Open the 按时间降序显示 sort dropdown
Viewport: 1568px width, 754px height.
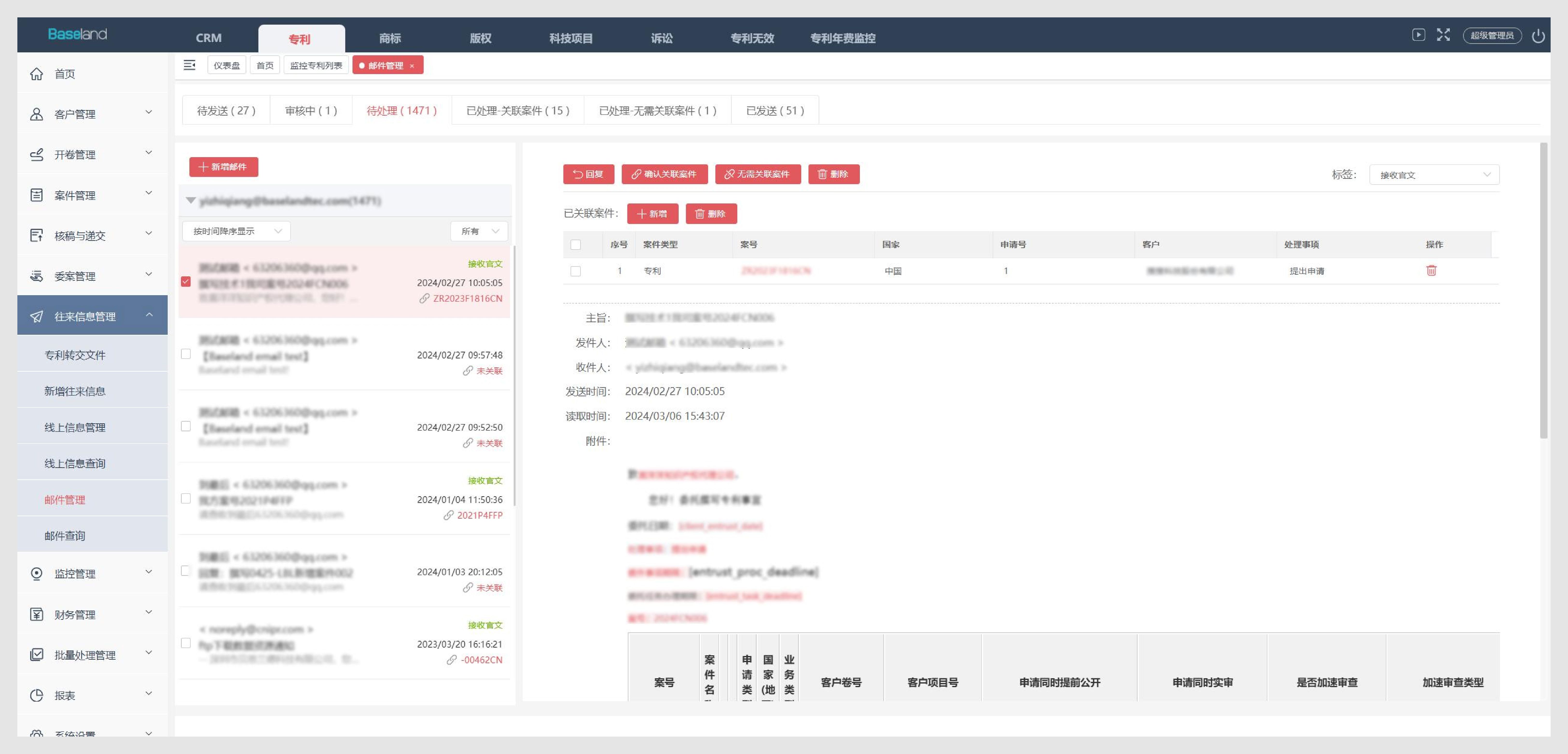[237, 231]
